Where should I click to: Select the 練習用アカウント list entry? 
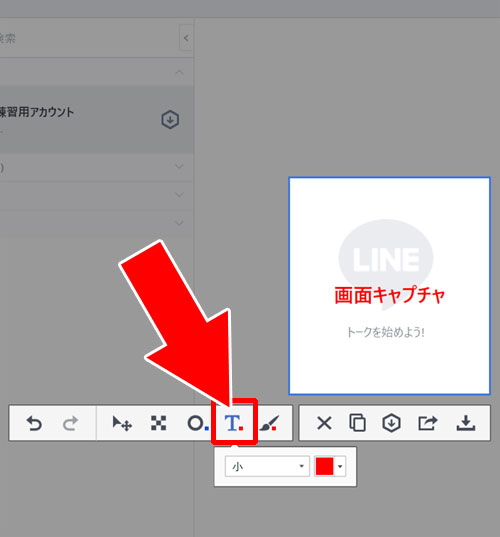[x=96, y=120]
